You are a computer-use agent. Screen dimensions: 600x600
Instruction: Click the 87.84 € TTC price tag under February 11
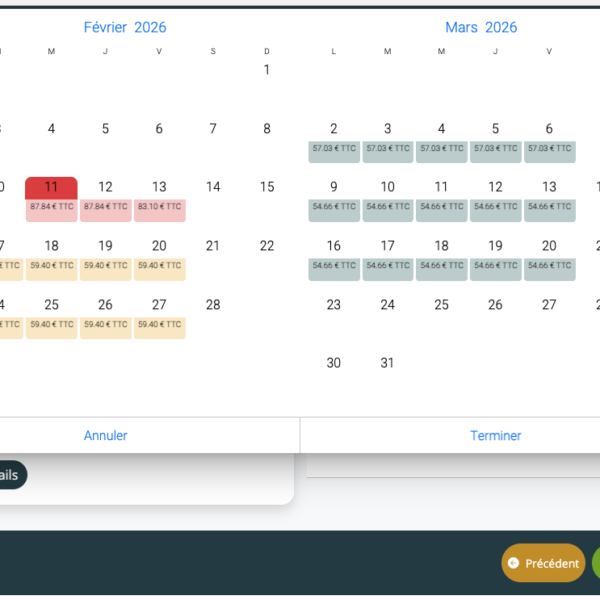coord(51,207)
